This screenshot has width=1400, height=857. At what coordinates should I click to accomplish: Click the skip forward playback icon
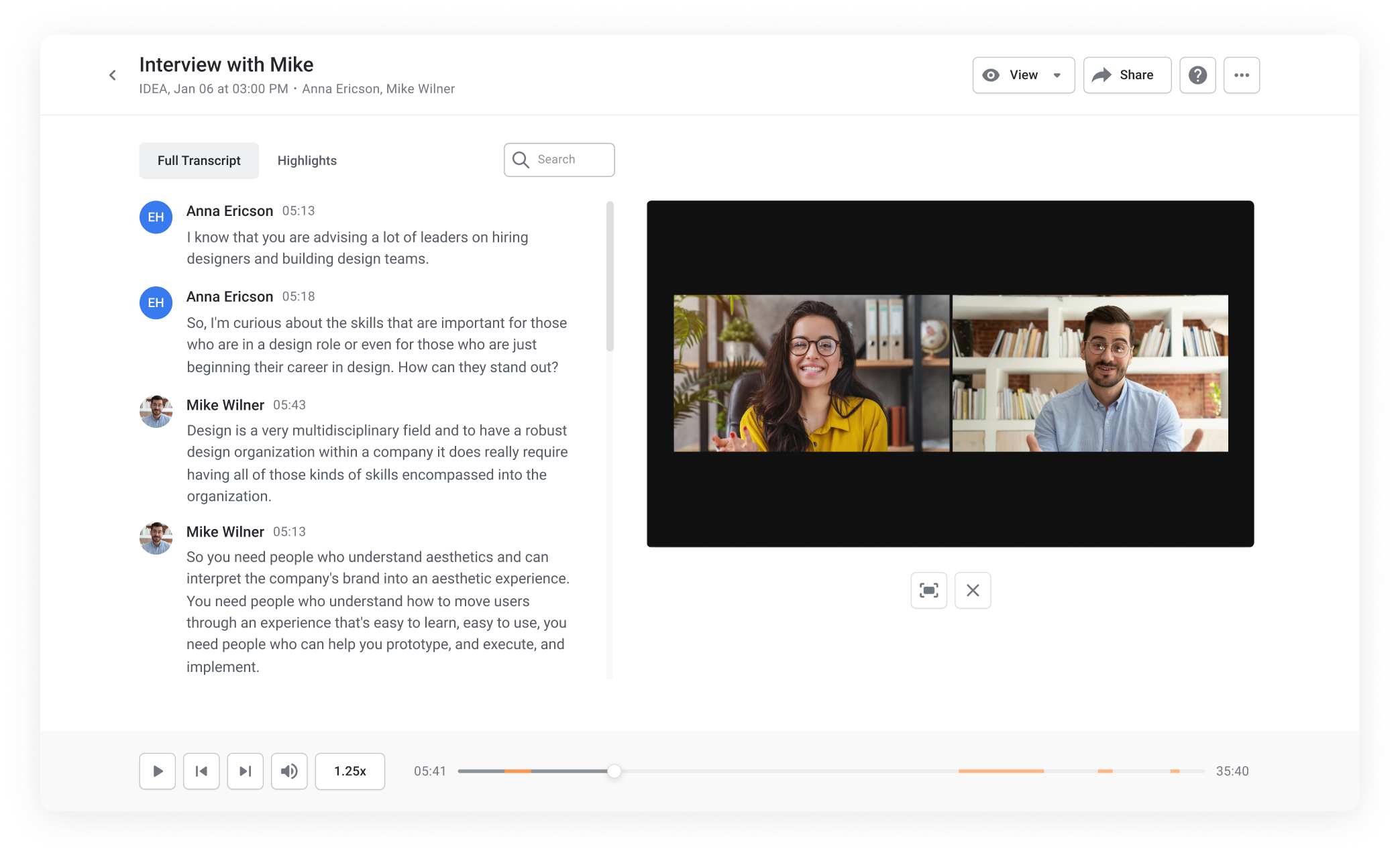245,770
